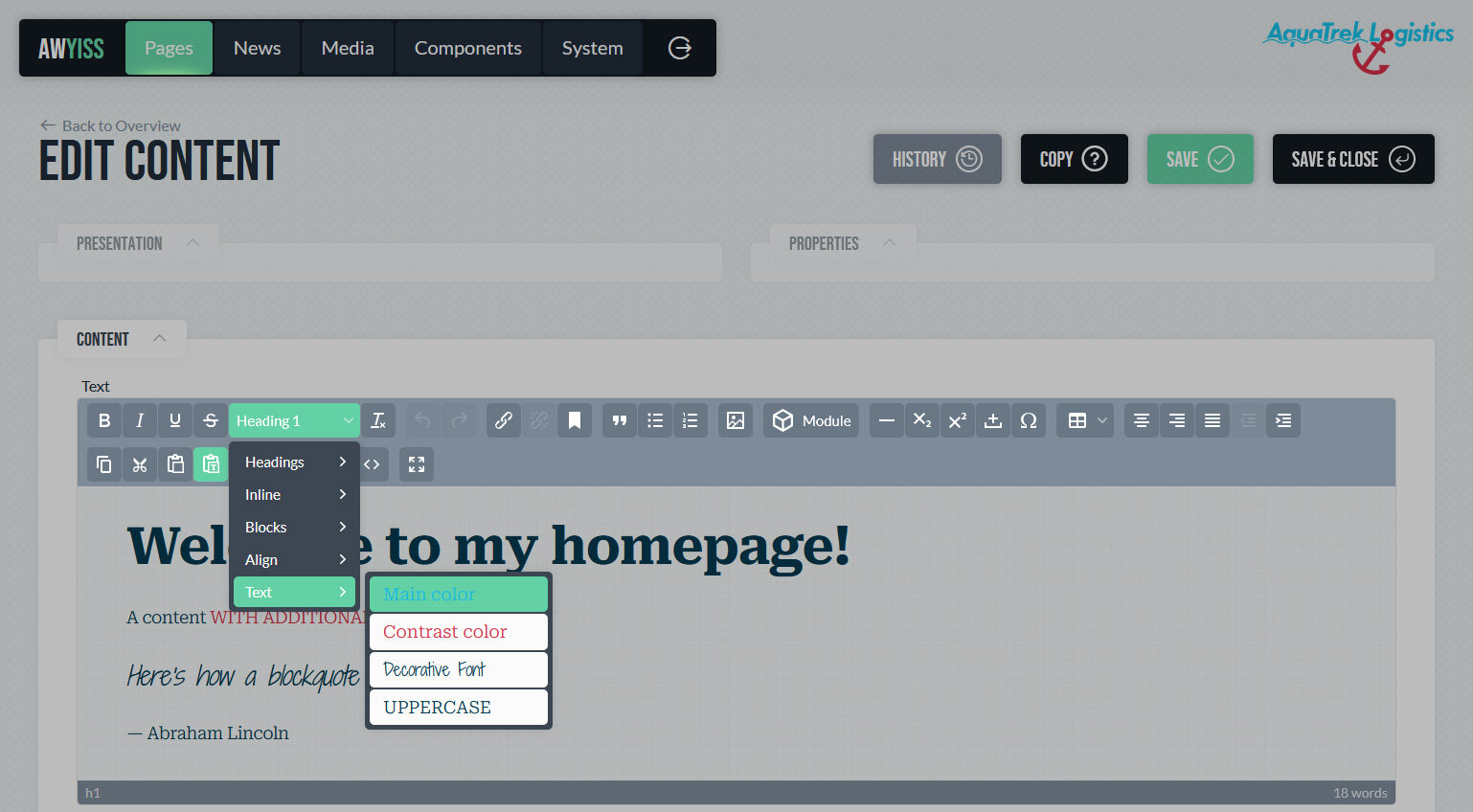Open the table dropdown in the toolbar
This screenshot has width=1473, height=812.
click(x=1085, y=420)
